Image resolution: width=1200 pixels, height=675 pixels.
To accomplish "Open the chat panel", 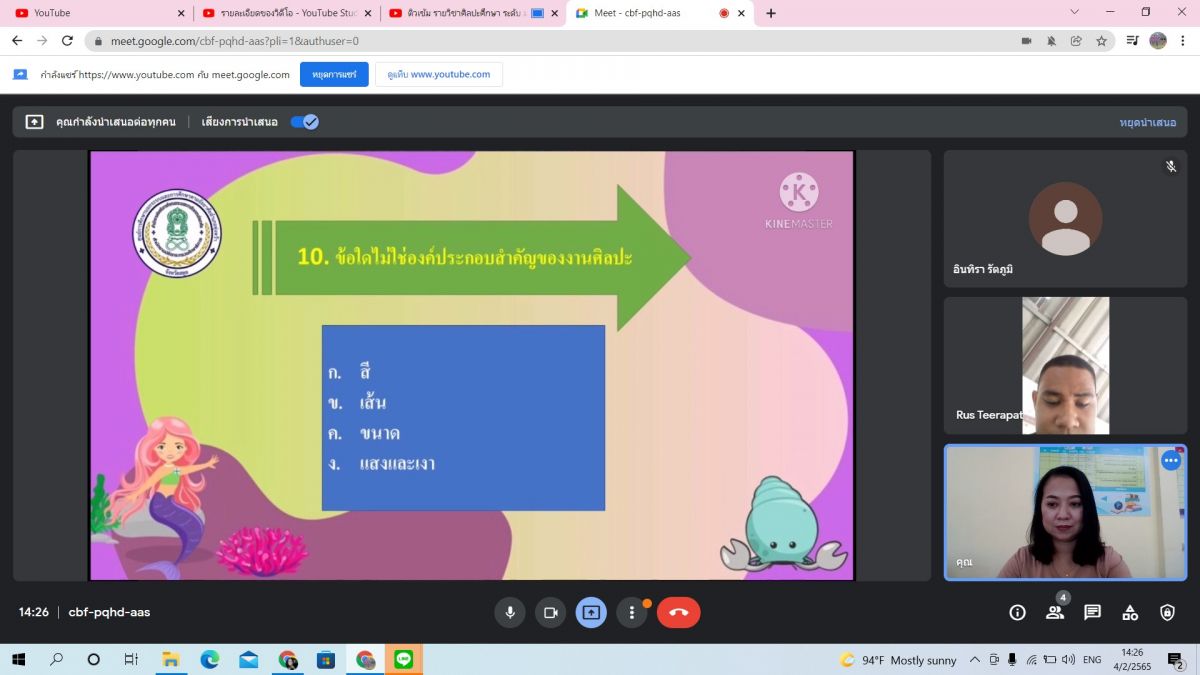I will [1092, 613].
